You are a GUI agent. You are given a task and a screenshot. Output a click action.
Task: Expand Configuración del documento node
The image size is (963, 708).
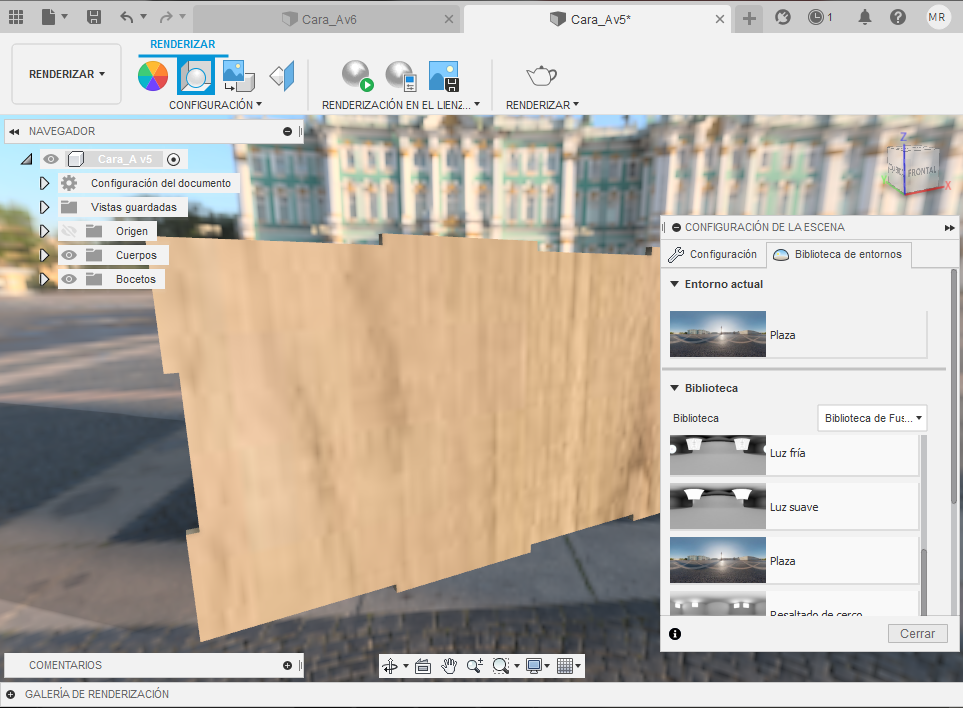click(44, 183)
